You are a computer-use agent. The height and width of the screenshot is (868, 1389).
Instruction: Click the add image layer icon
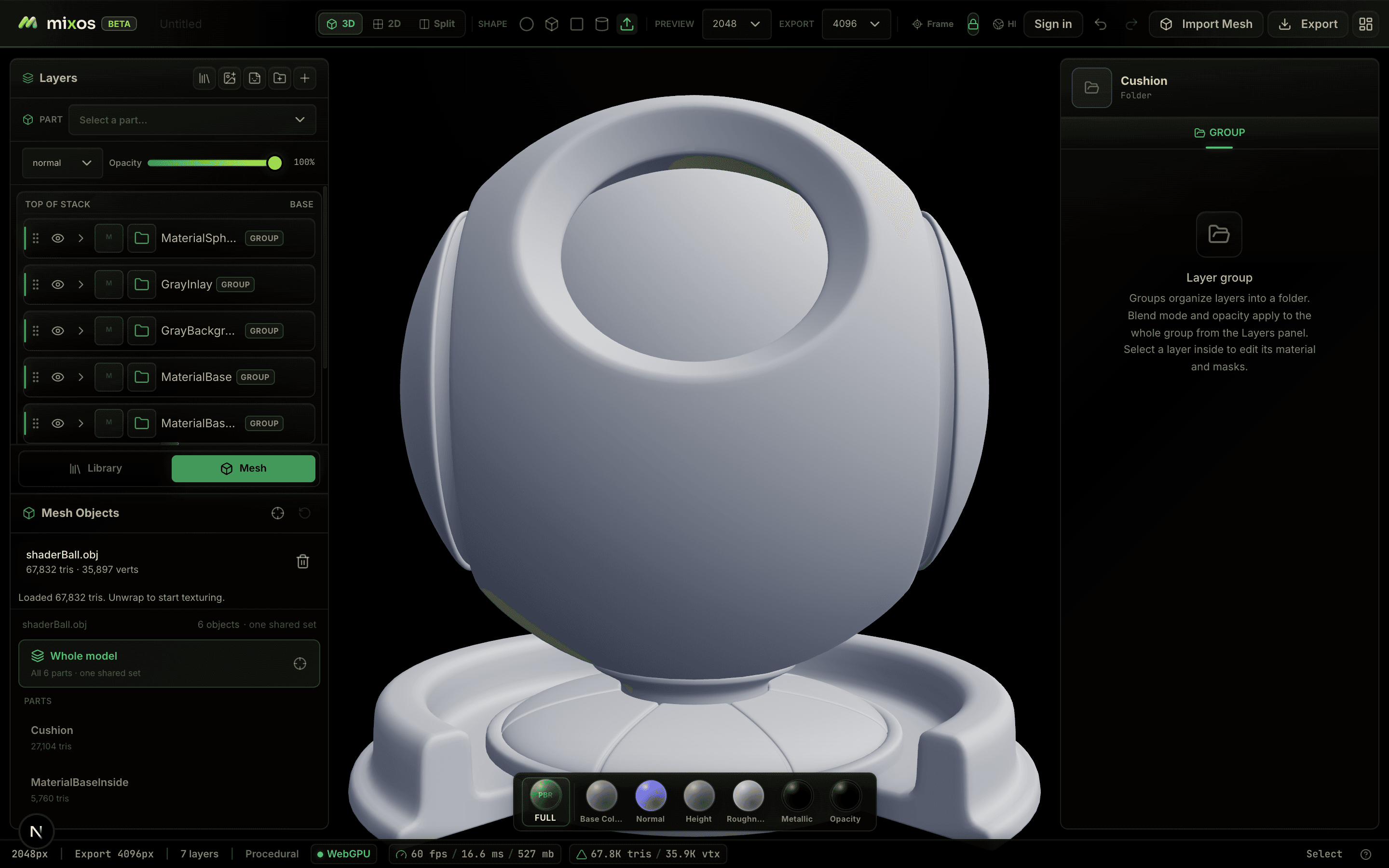230,78
